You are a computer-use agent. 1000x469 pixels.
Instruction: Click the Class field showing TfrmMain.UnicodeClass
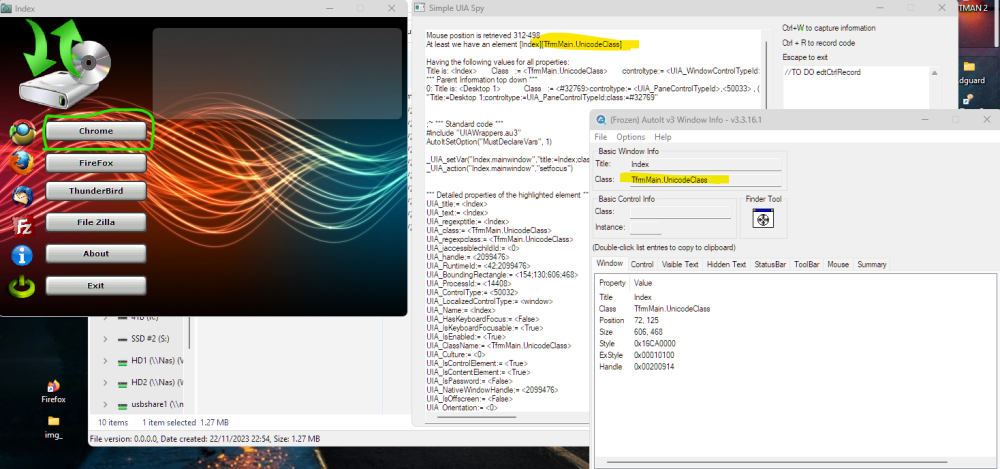(705, 180)
